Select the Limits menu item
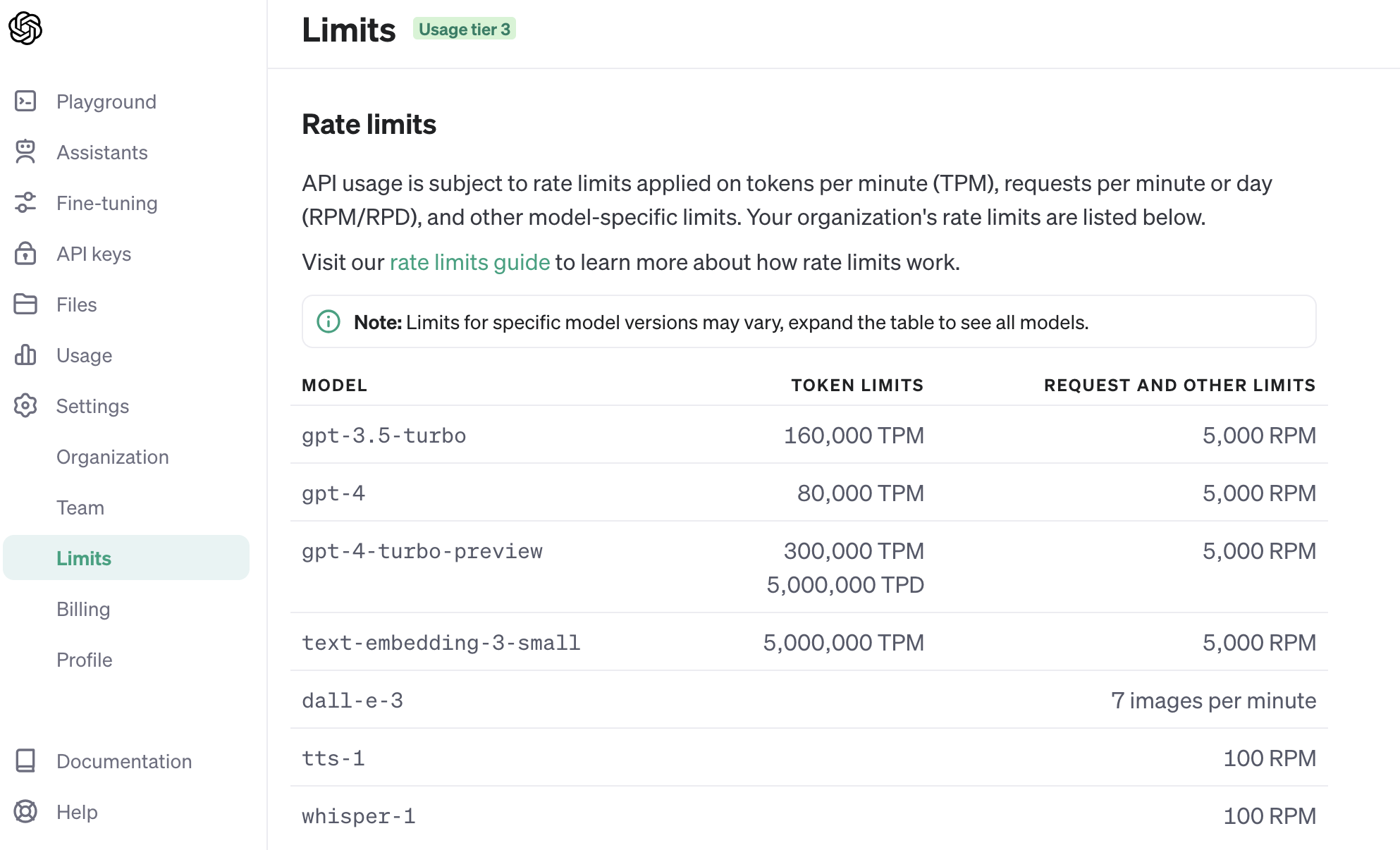The image size is (1400, 850). coord(85,558)
